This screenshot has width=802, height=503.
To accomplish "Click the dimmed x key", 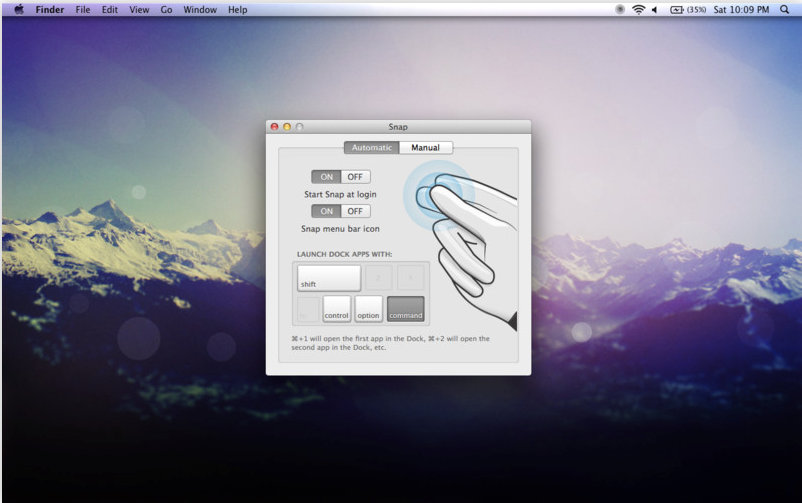I will click(x=410, y=278).
